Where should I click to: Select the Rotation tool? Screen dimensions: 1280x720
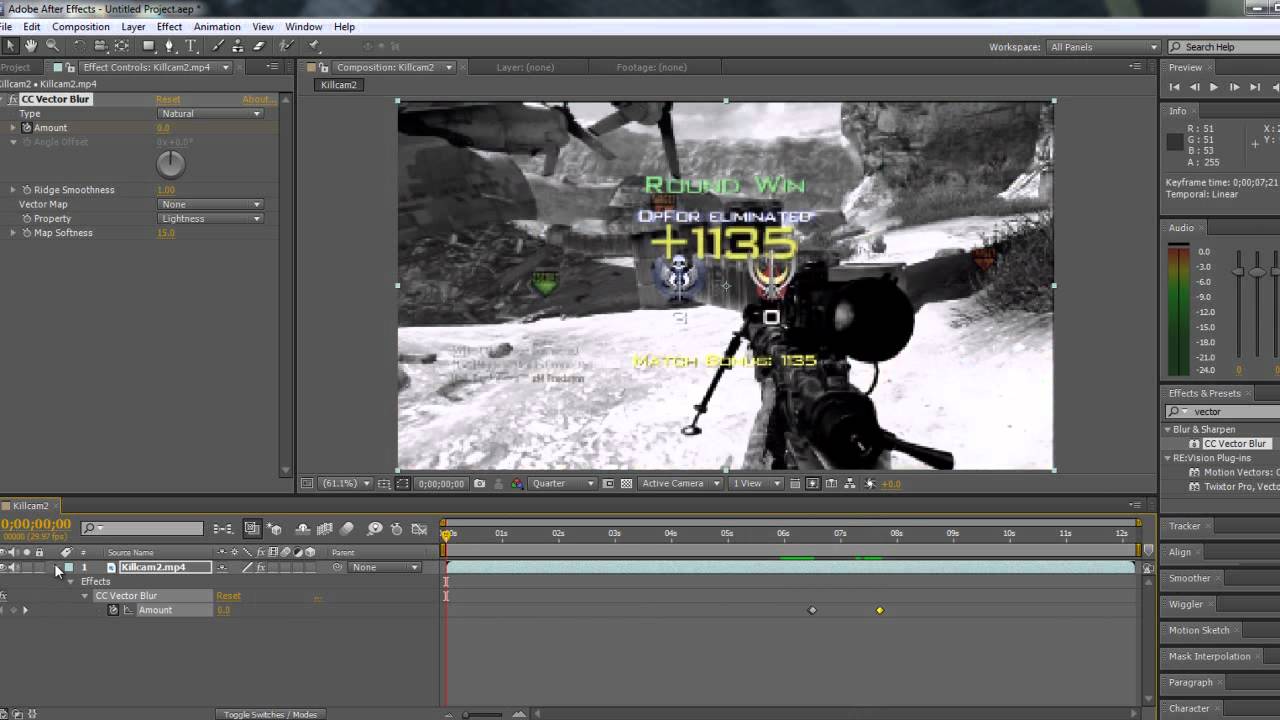80,46
